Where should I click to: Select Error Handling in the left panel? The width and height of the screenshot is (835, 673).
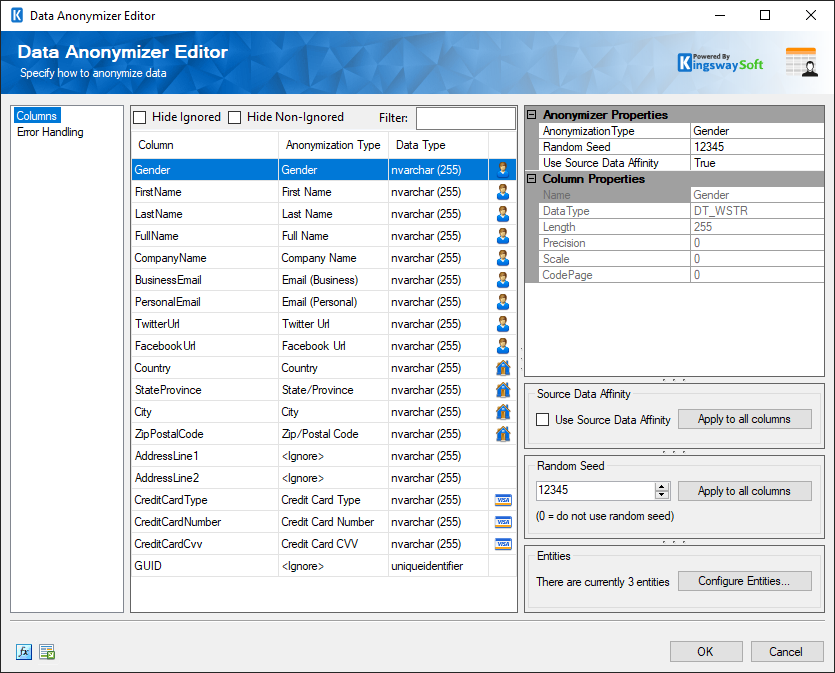50,131
